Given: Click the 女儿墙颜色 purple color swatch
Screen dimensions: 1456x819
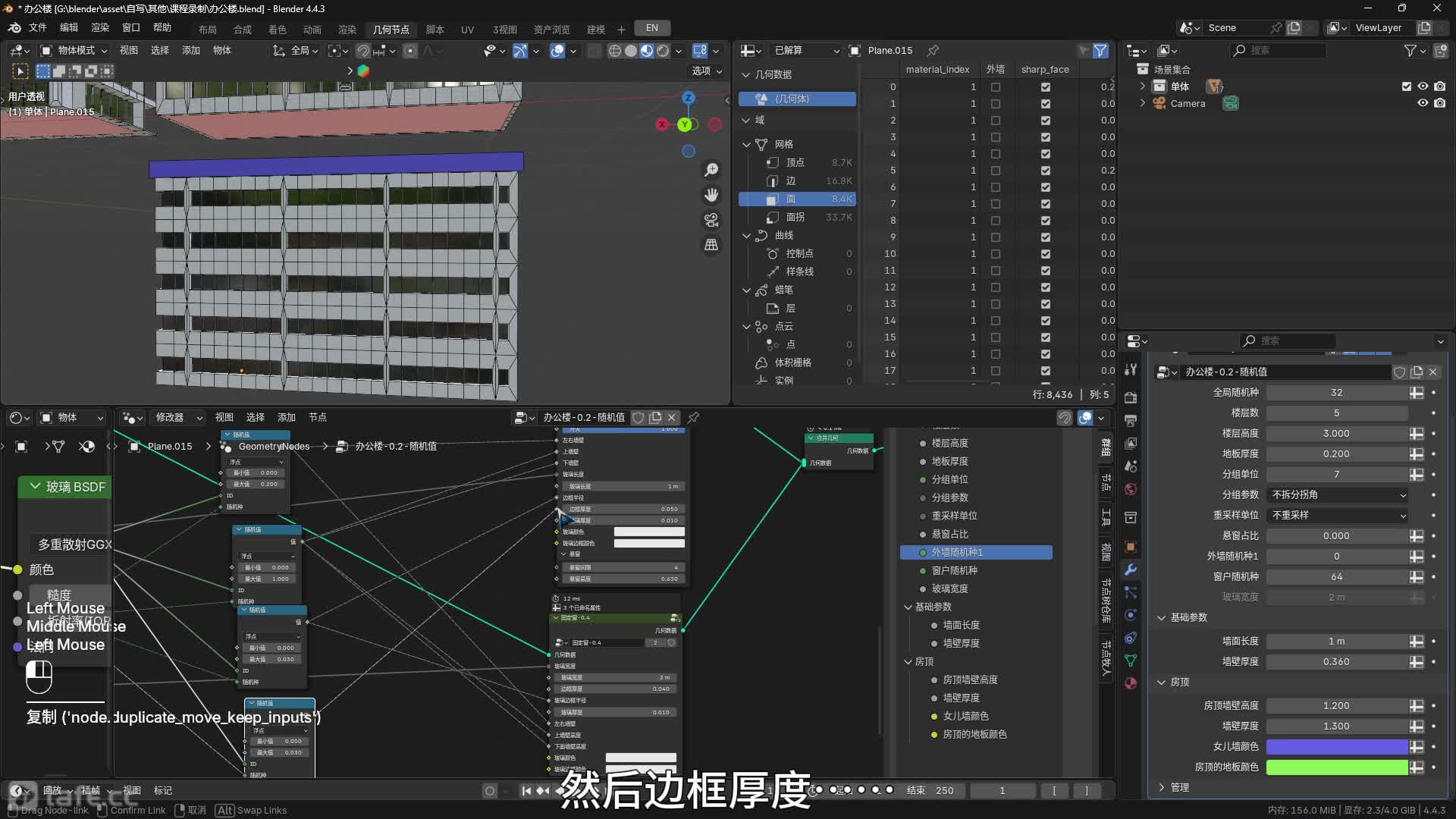Looking at the screenshot, I should (1338, 747).
